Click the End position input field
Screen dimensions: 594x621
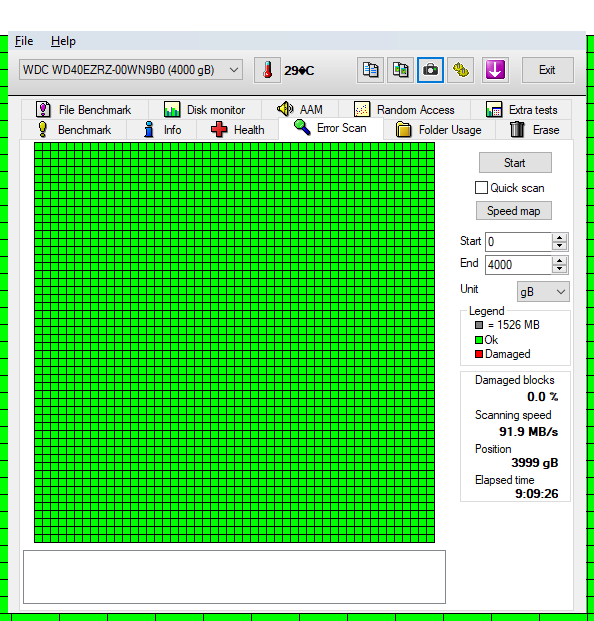[518, 265]
